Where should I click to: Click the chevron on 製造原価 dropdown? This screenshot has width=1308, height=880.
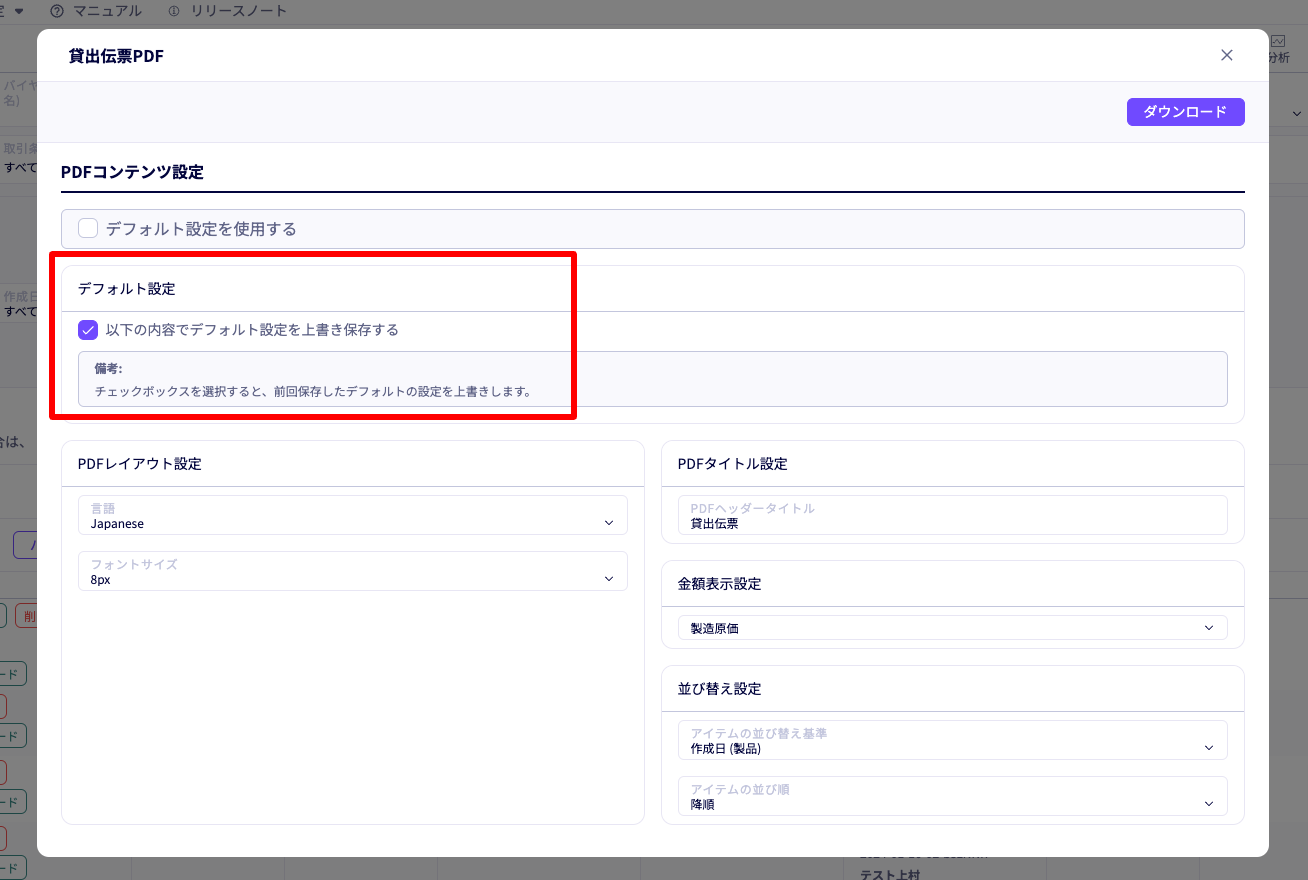point(1209,628)
